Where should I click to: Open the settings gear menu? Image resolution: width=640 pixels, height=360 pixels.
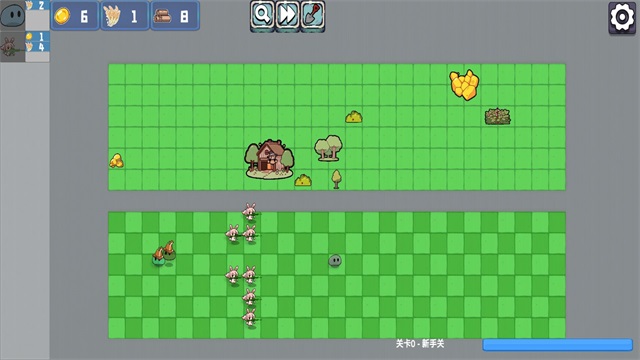(622, 17)
